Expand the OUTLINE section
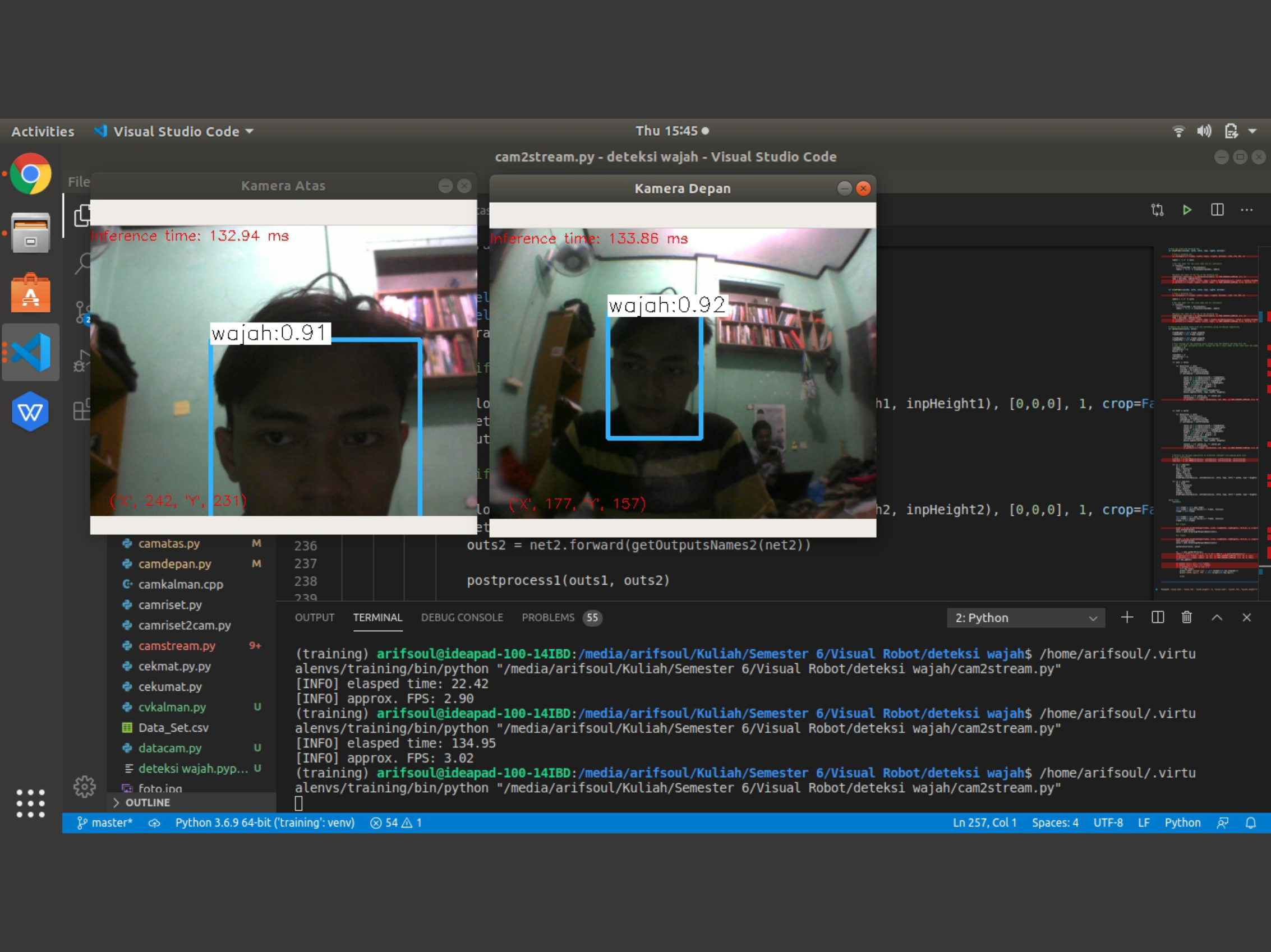1271x952 pixels. point(147,802)
